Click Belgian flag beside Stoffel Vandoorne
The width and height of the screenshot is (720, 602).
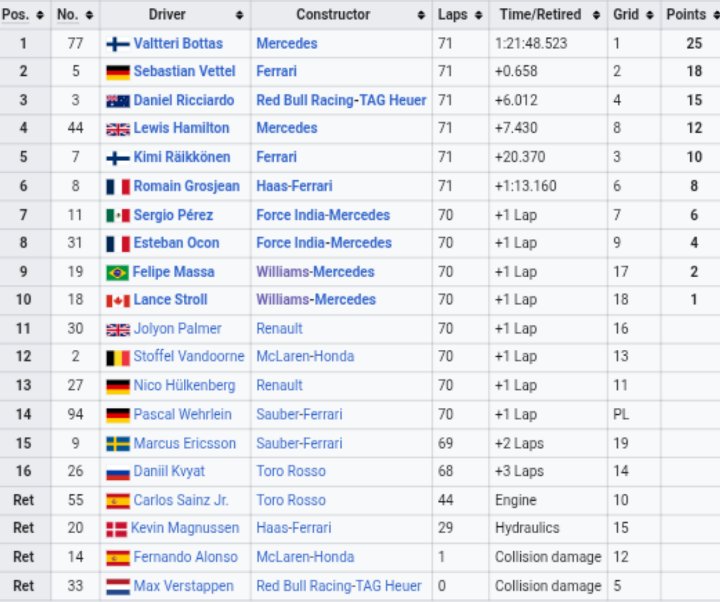click(x=118, y=358)
